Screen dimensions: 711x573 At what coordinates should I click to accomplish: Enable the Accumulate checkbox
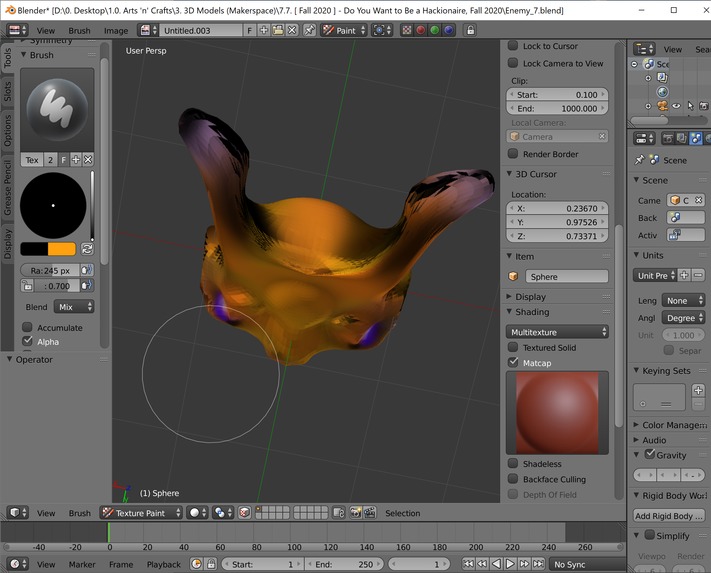tap(27, 327)
